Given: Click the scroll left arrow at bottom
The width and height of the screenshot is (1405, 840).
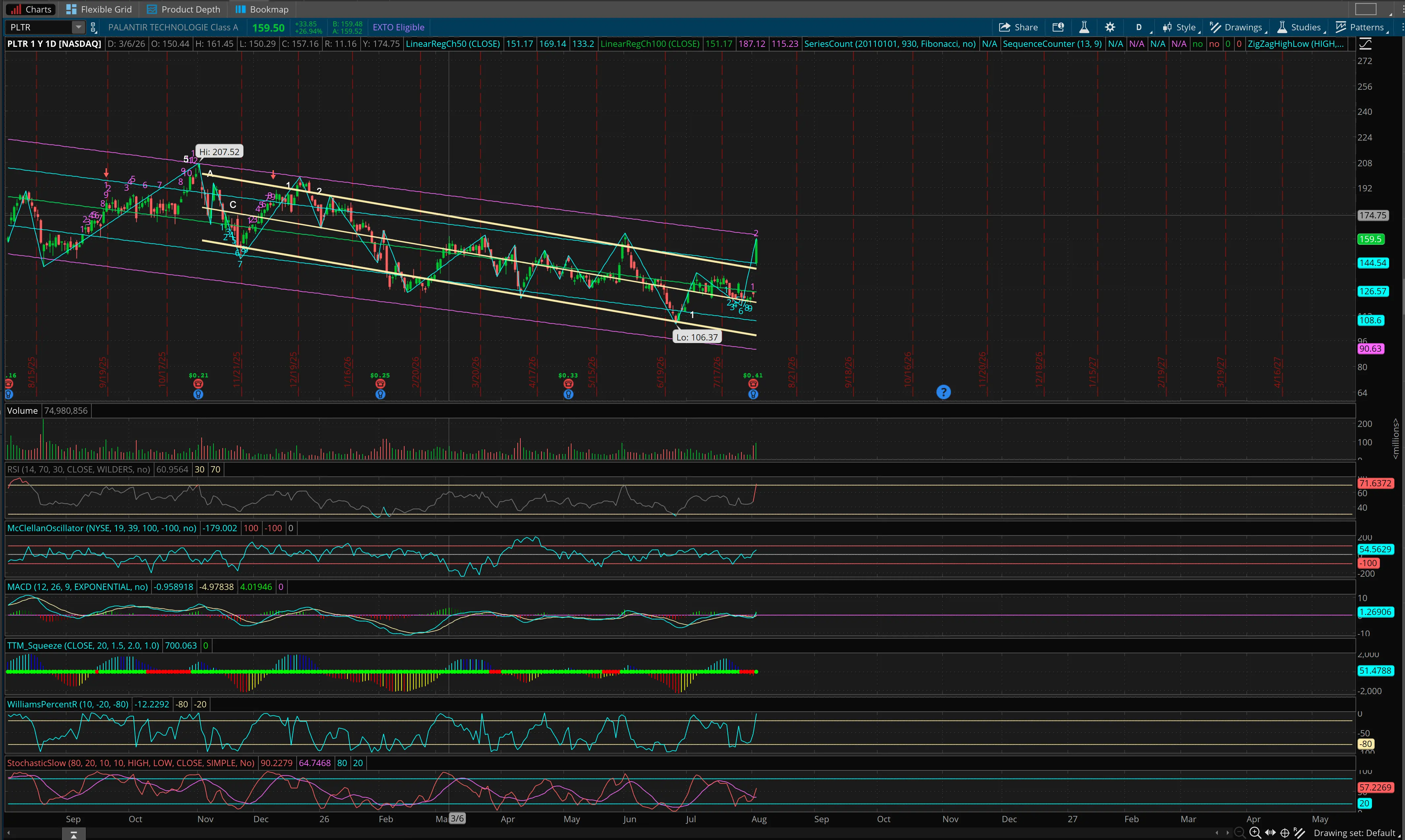Looking at the screenshot, I should coord(1217,833).
